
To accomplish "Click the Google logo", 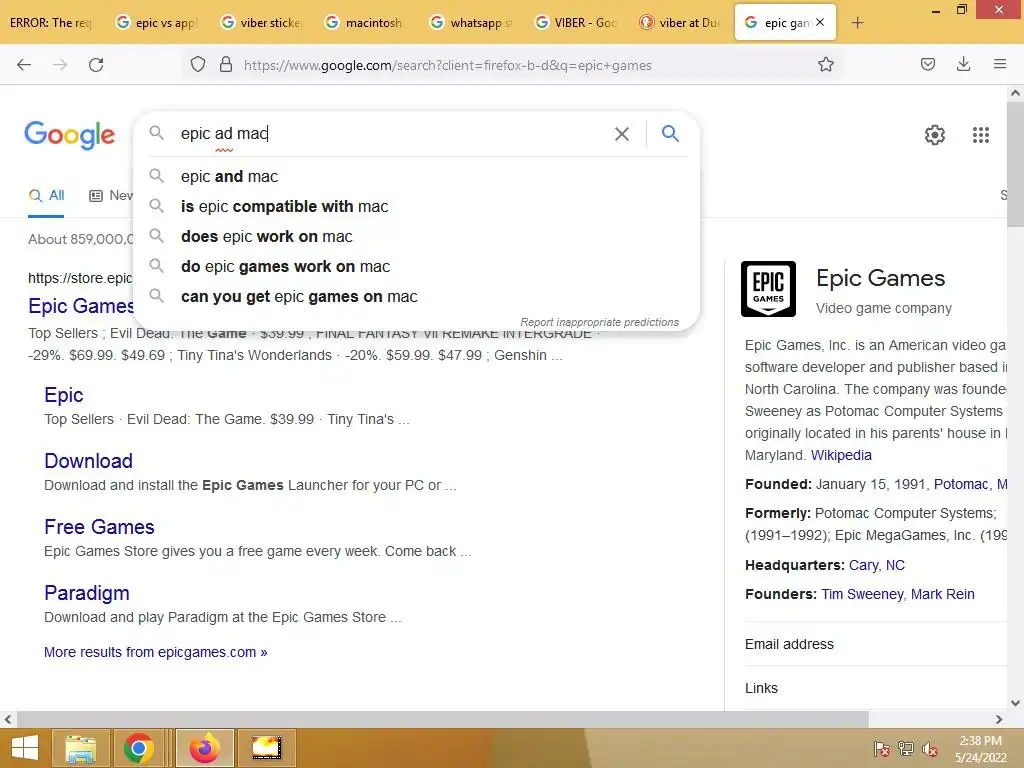I will pos(70,135).
